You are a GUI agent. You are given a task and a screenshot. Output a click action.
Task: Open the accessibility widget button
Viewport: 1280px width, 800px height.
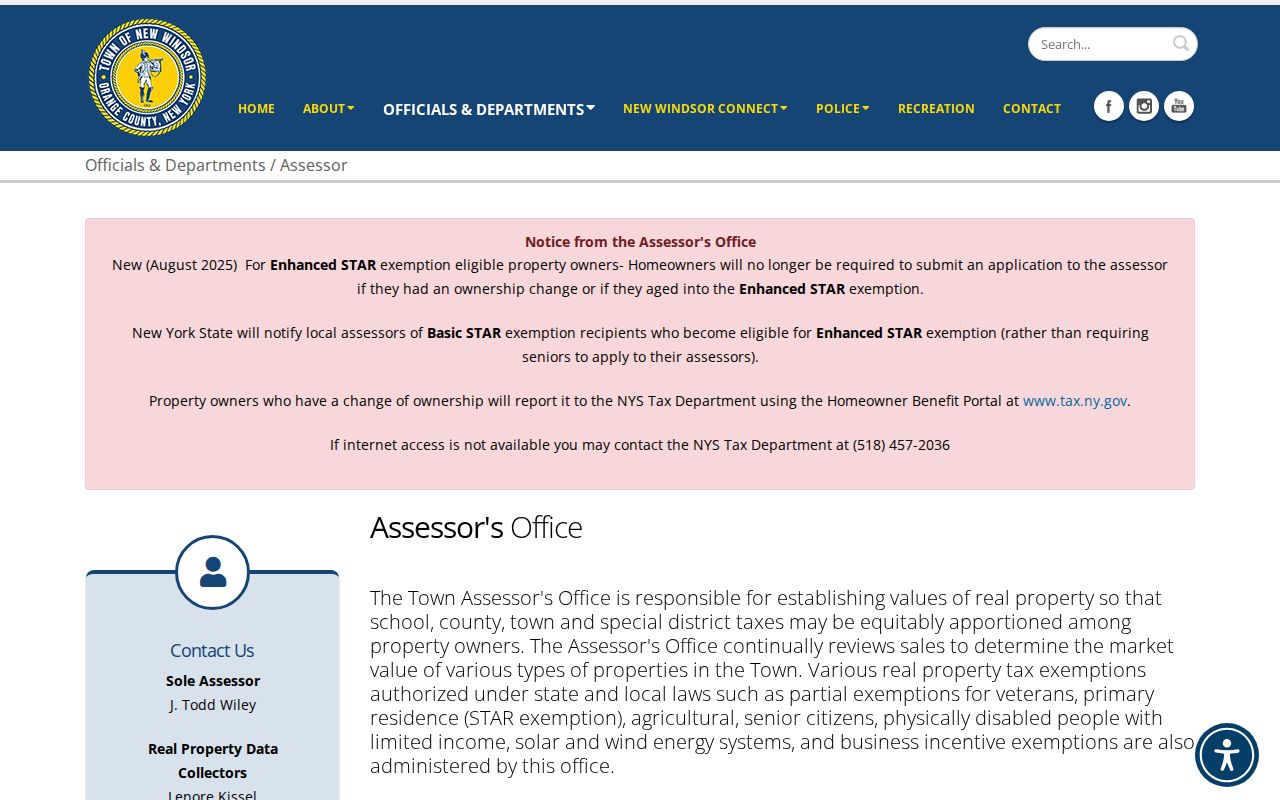(1227, 755)
